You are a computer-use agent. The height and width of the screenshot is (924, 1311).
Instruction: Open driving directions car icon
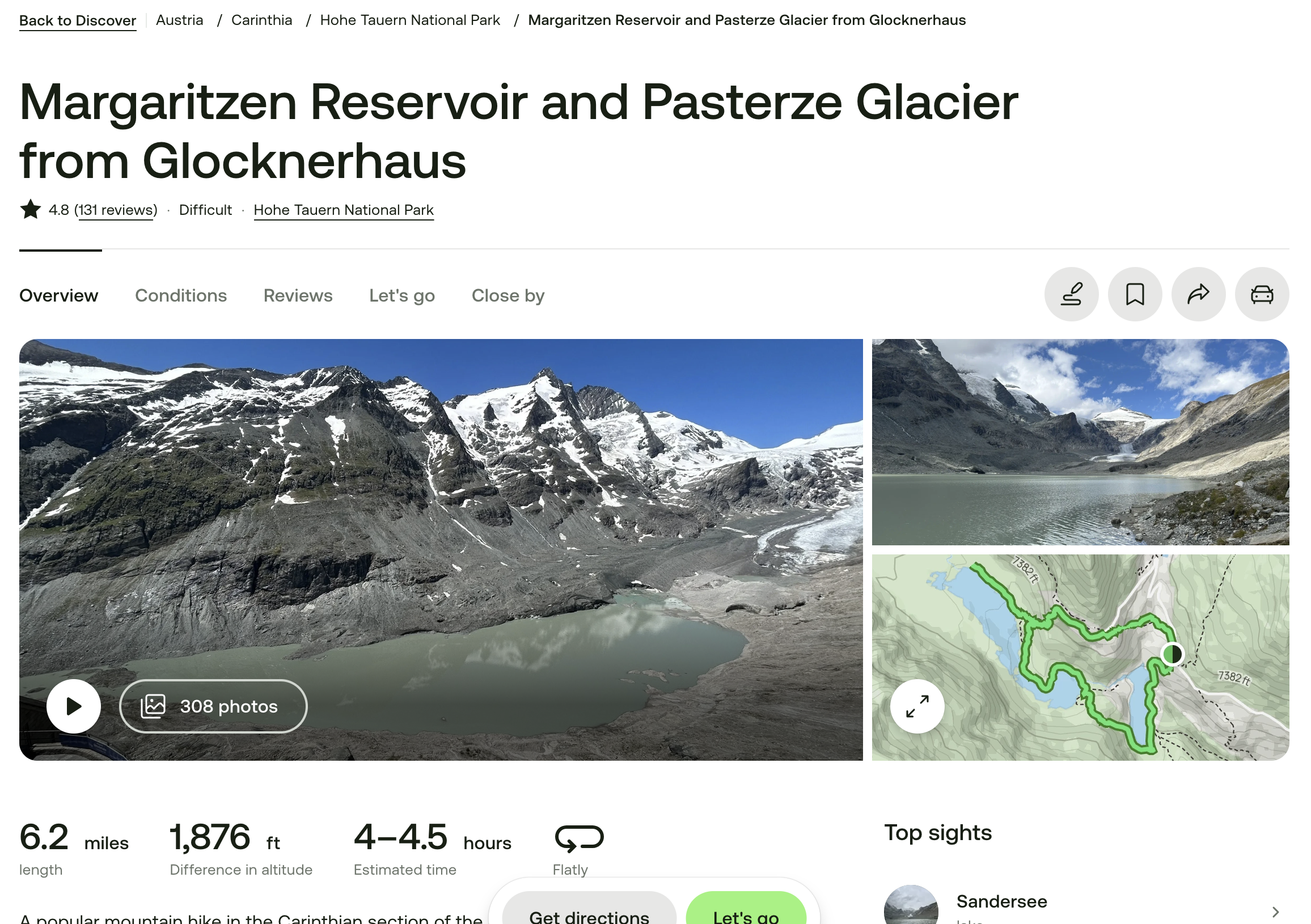(1261, 295)
